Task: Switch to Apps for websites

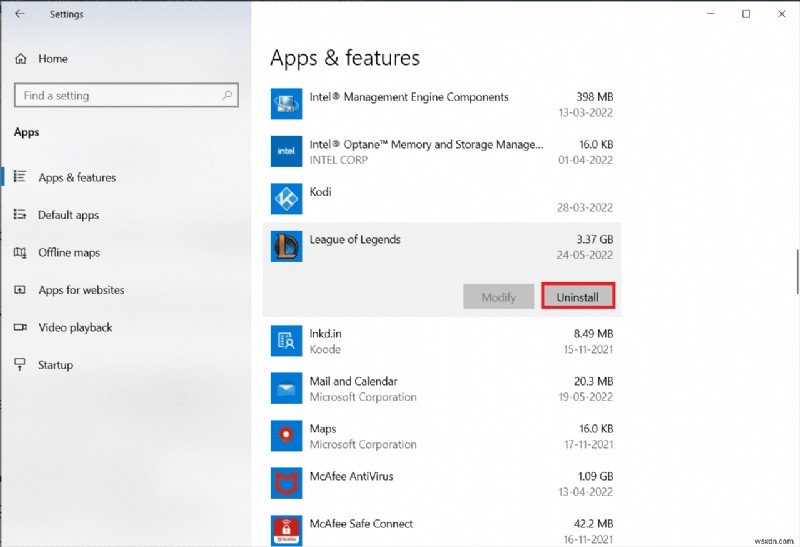Action: [x=81, y=290]
